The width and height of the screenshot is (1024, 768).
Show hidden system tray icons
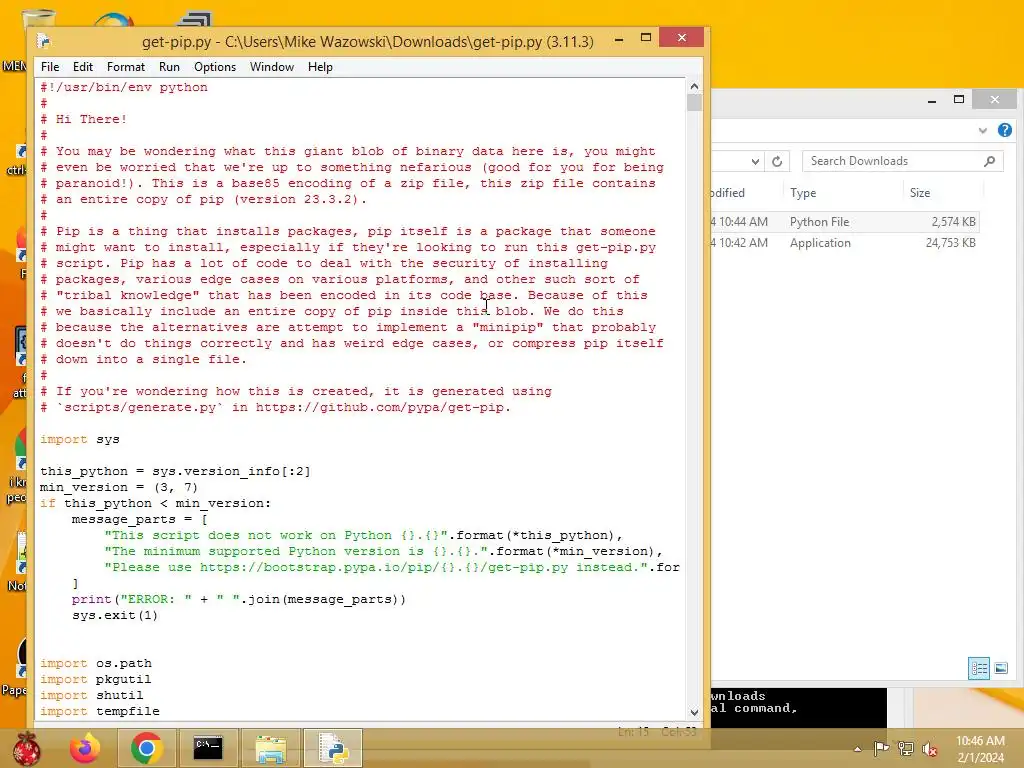857,749
